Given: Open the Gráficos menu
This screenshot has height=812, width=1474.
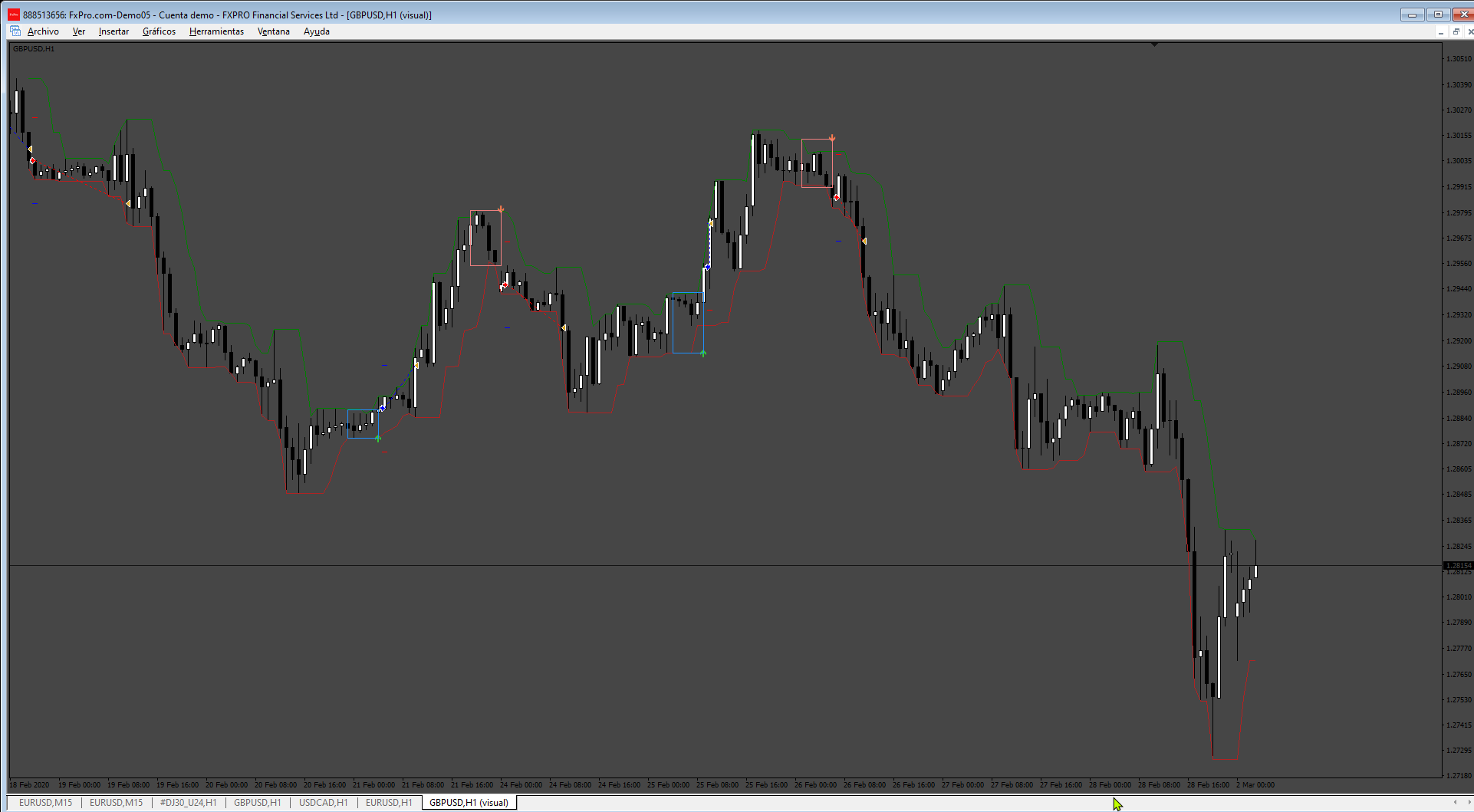Looking at the screenshot, I should tap(159, 31).
